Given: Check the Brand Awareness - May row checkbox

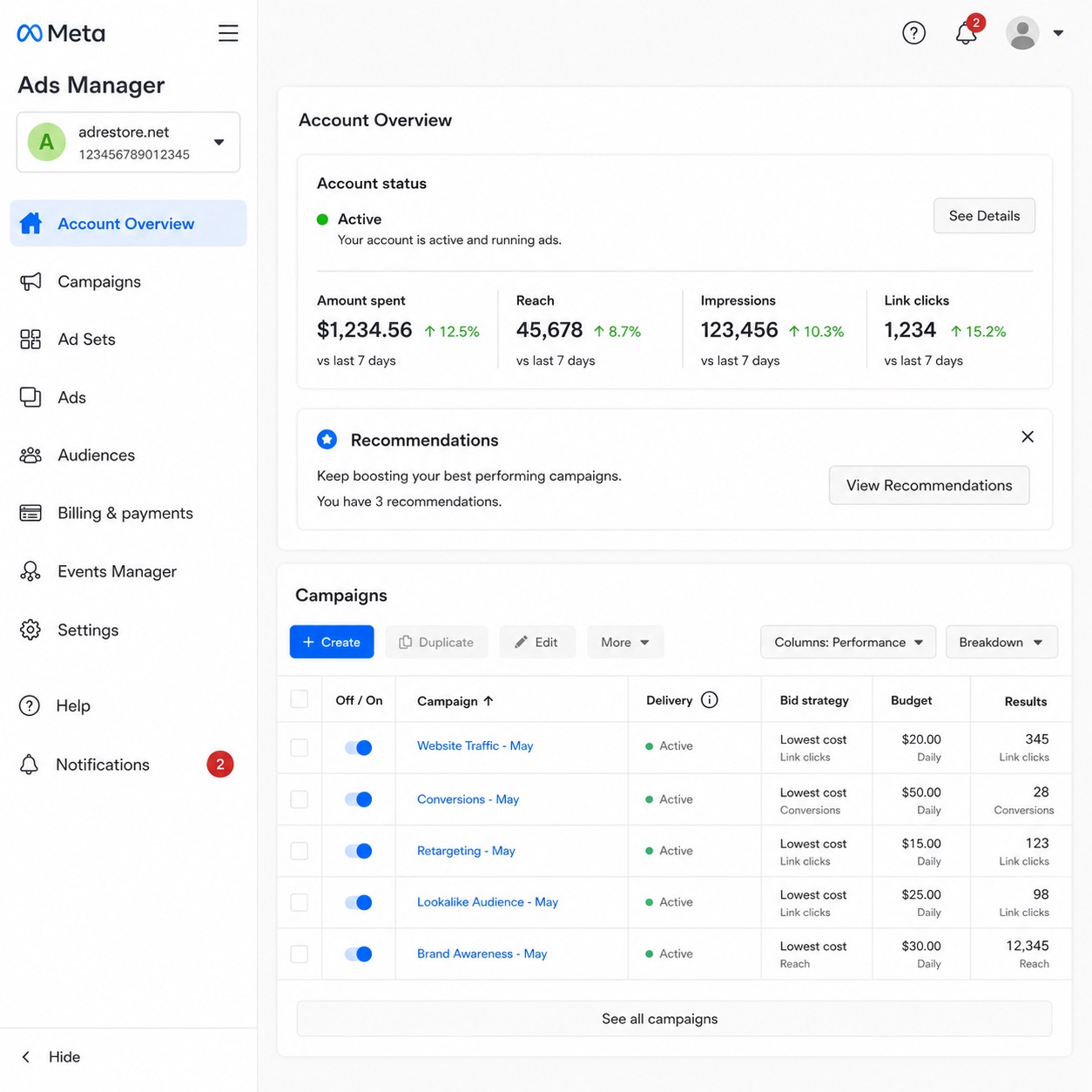Looking at the screenshot, I should (300, 954).
